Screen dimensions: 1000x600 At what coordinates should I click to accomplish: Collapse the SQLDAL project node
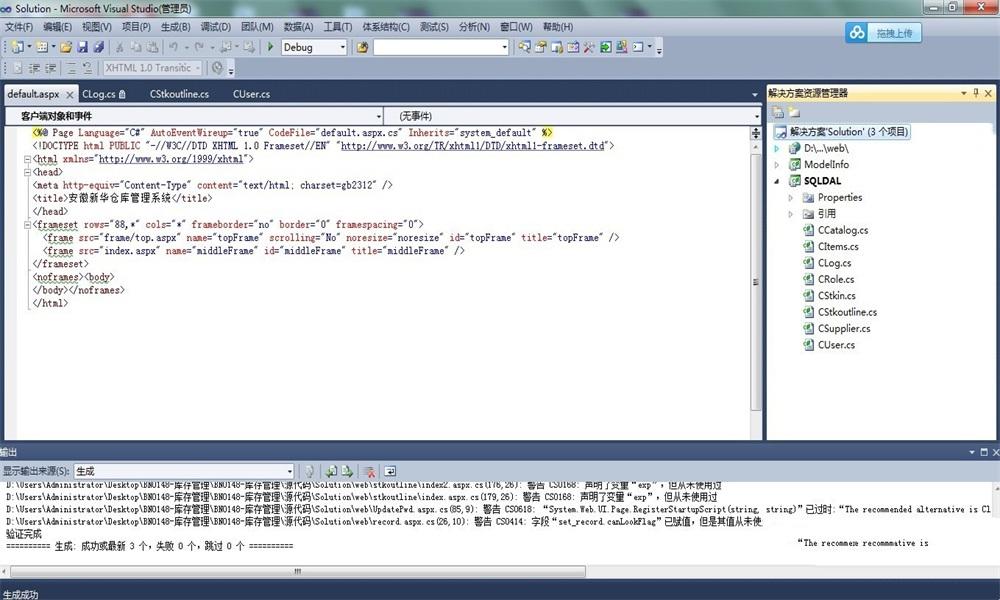(x=777, y=181)
